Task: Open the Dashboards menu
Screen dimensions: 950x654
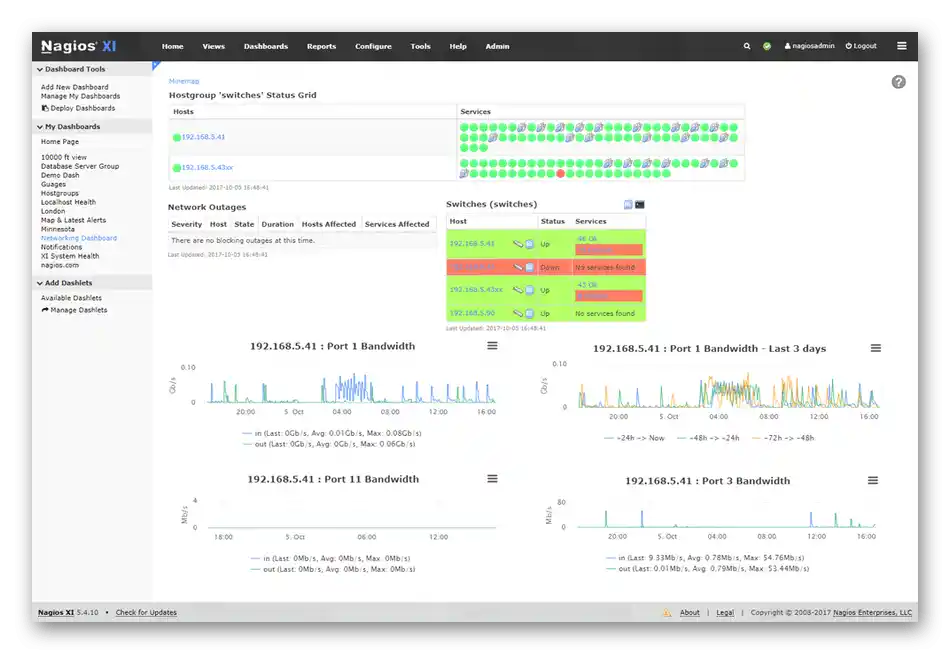Action: (266, 46)
